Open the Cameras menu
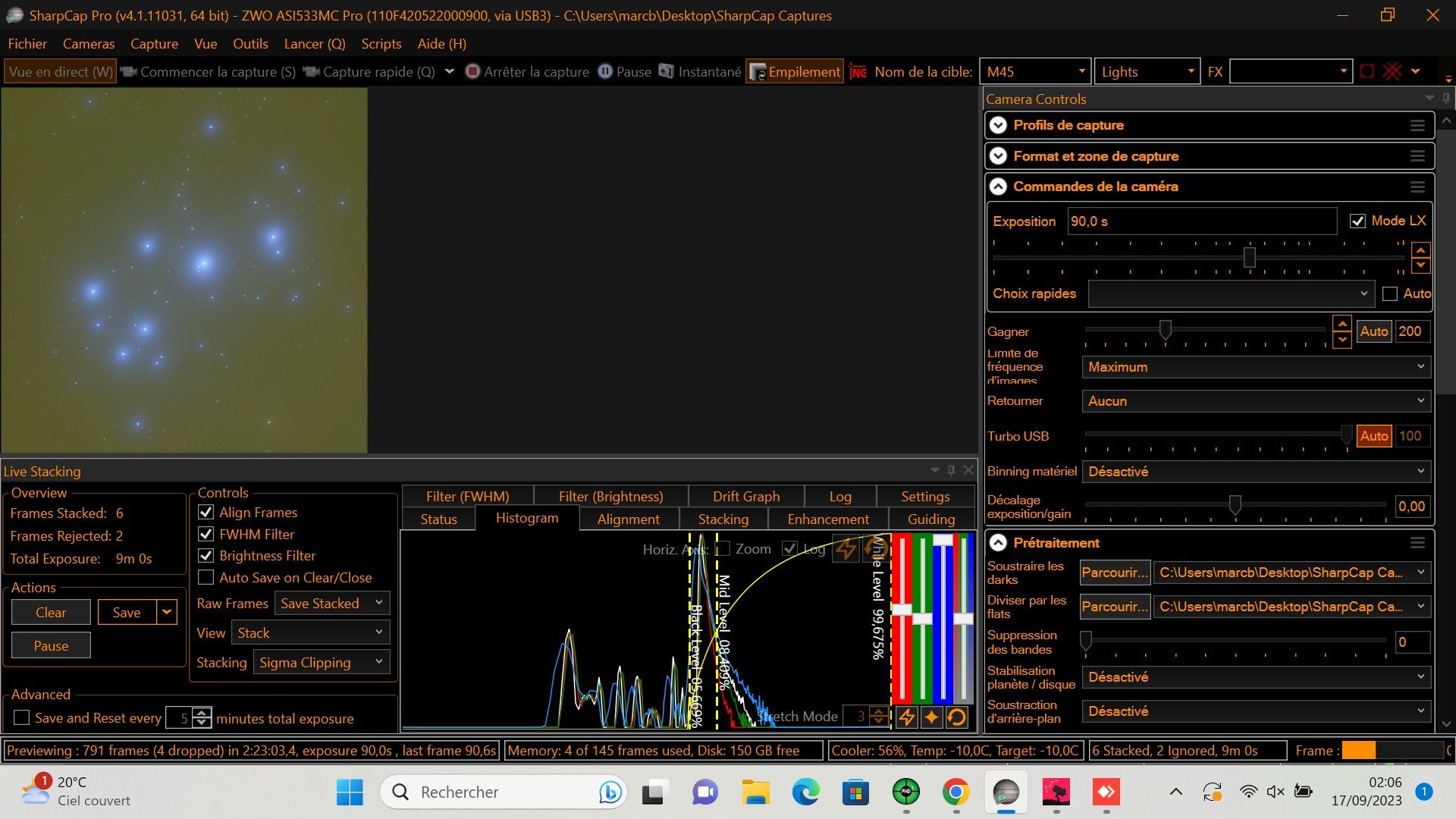The width and height of the screenshot is (1456, 819). (x=89, y=44)
